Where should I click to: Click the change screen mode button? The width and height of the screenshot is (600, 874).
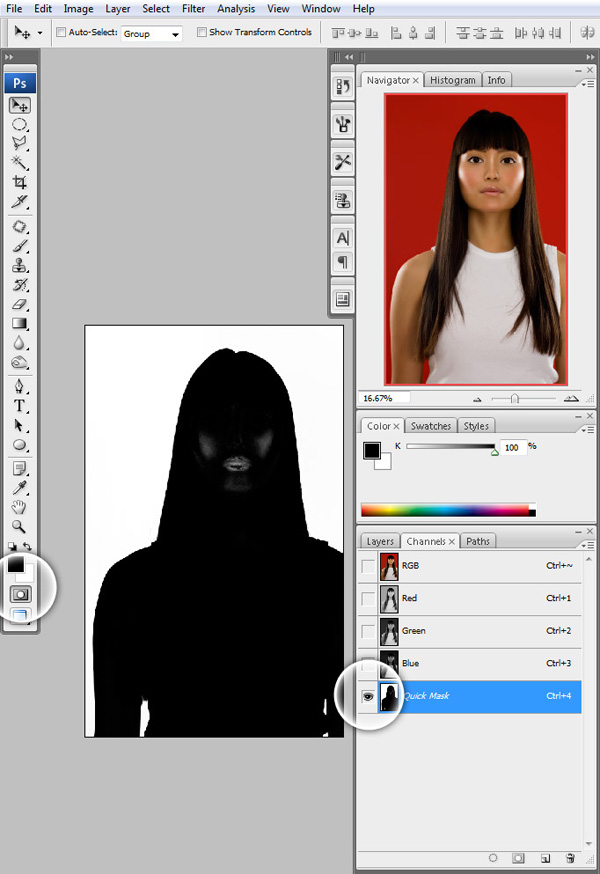point(20,615)
